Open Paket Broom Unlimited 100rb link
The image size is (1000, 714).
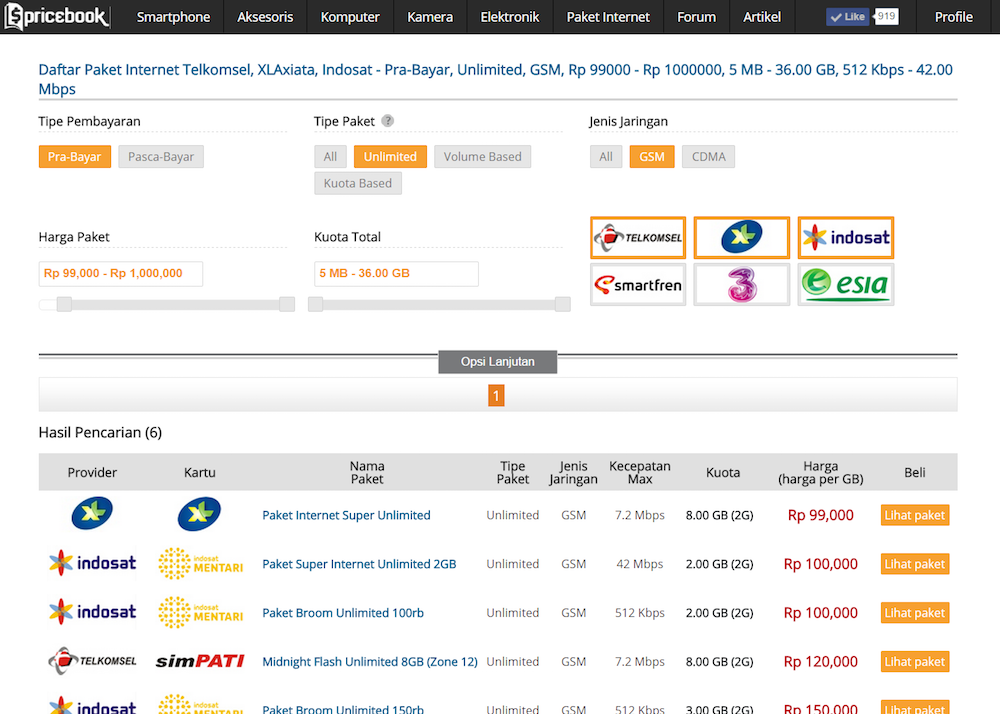click(343, 613)
